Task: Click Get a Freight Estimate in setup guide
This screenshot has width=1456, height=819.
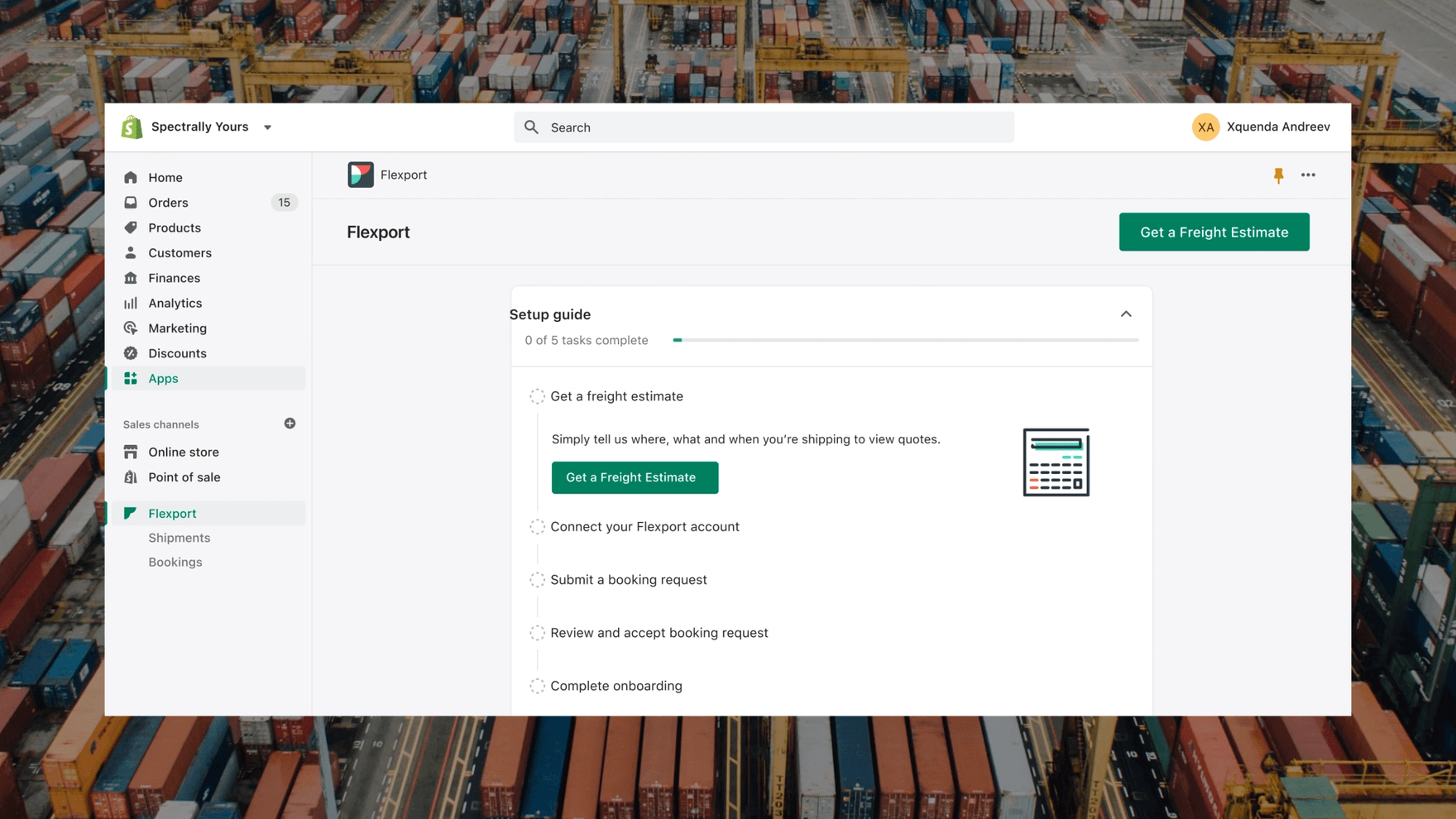Action: click(635, 477)
